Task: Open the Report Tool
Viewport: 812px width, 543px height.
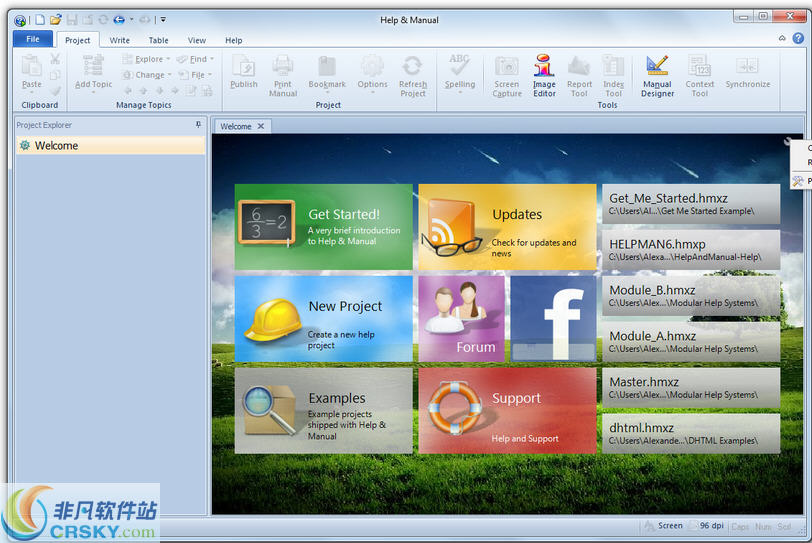Action: pos(579,75)
